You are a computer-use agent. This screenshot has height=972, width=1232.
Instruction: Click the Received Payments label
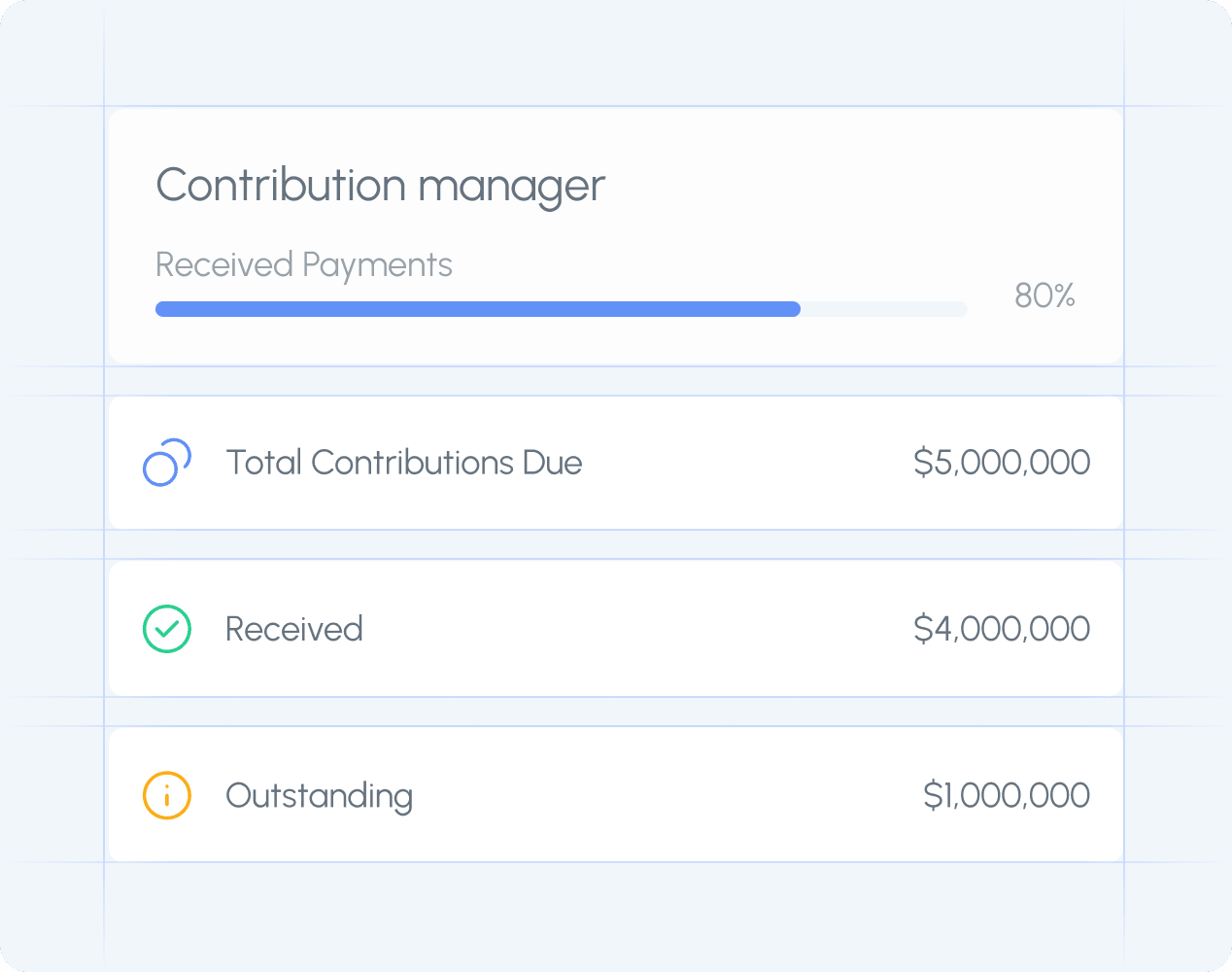tap(304, 264)
